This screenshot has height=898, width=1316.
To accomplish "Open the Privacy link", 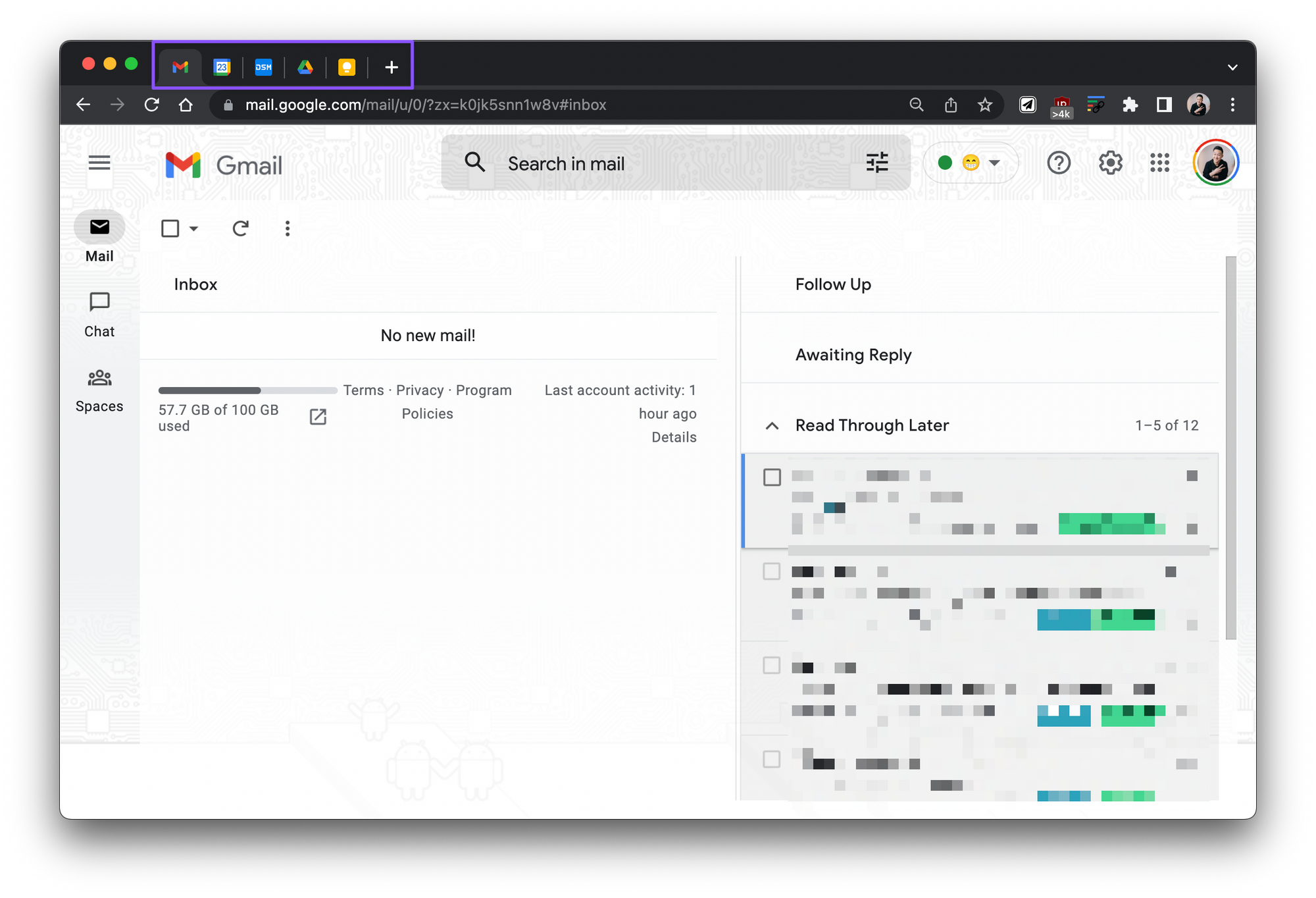I will click(x=420, y=390).
